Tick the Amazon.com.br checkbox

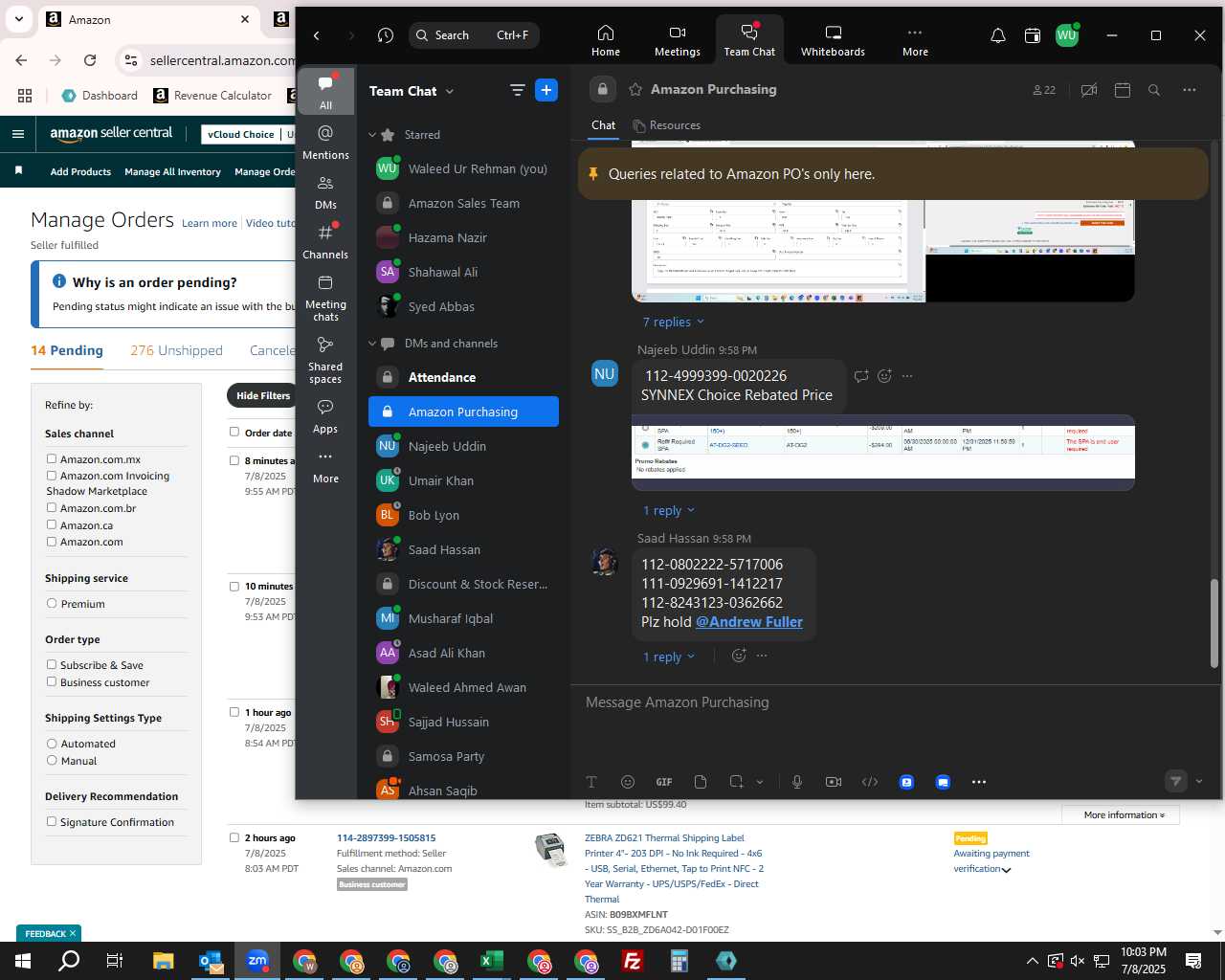(52, 508)
